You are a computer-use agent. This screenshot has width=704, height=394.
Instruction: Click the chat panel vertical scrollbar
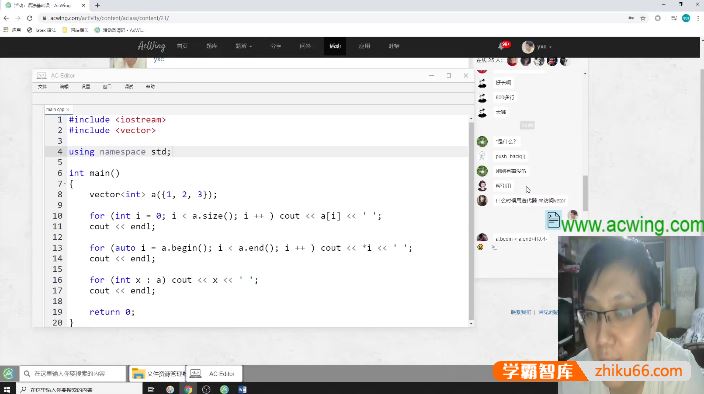pos(585,193)
